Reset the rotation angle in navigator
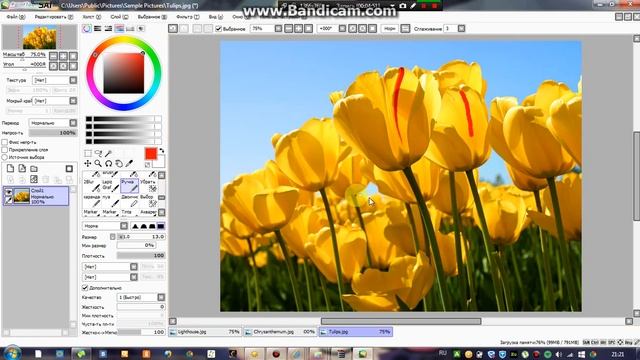The height and width of the screenshot is (360, 640). 73,66
